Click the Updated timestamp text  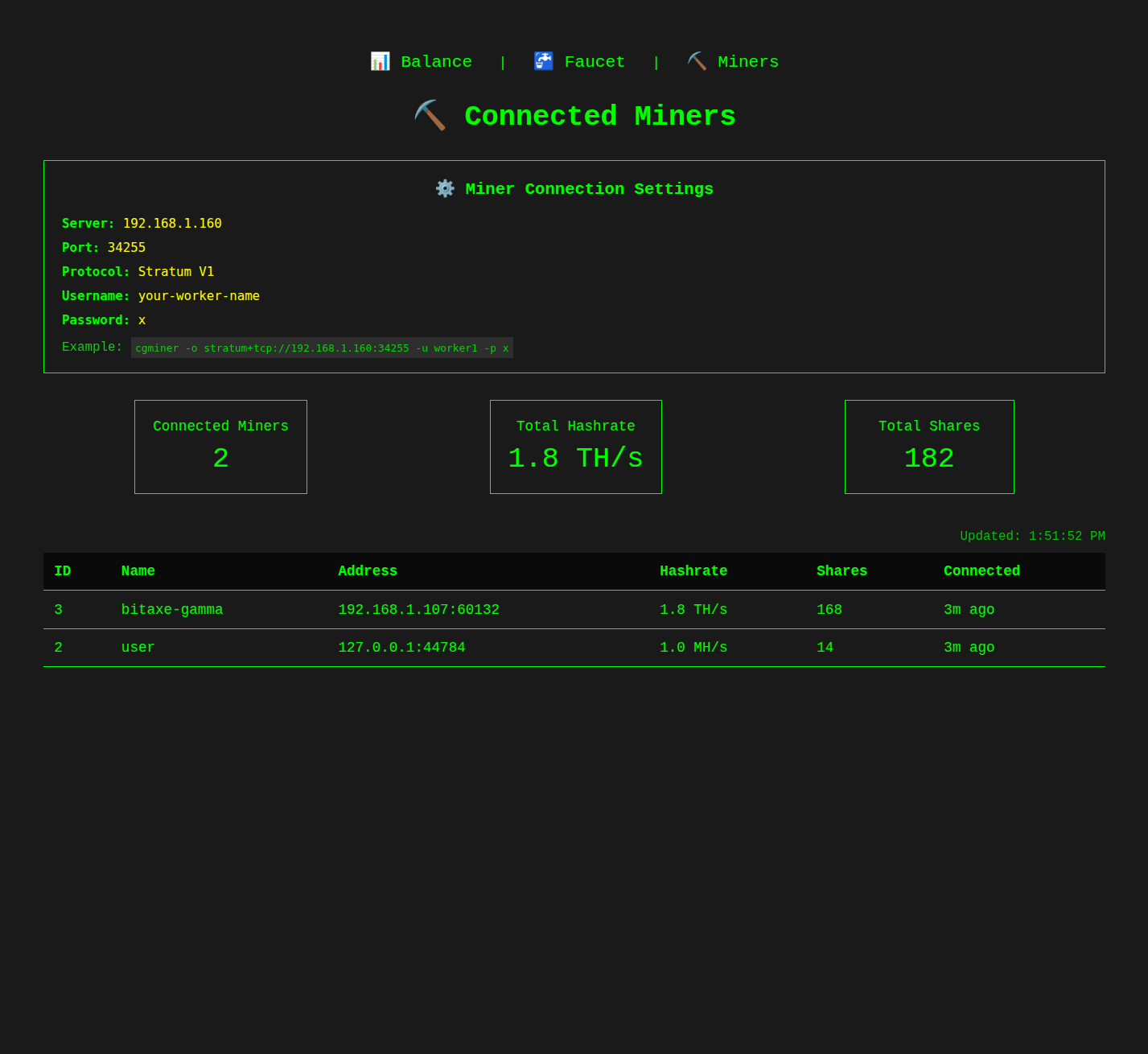(1032, 537)
